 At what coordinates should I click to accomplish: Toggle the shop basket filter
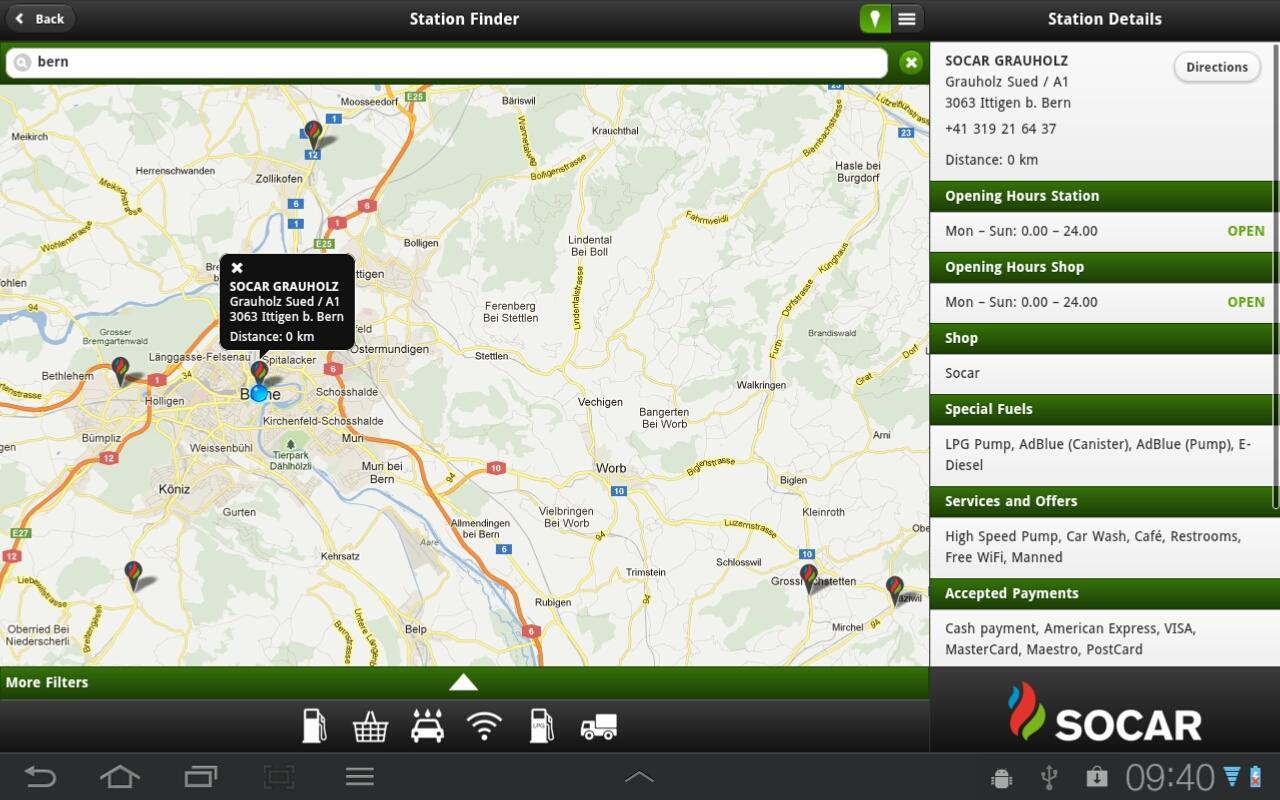pyautogui.click(x=370, y=726)
